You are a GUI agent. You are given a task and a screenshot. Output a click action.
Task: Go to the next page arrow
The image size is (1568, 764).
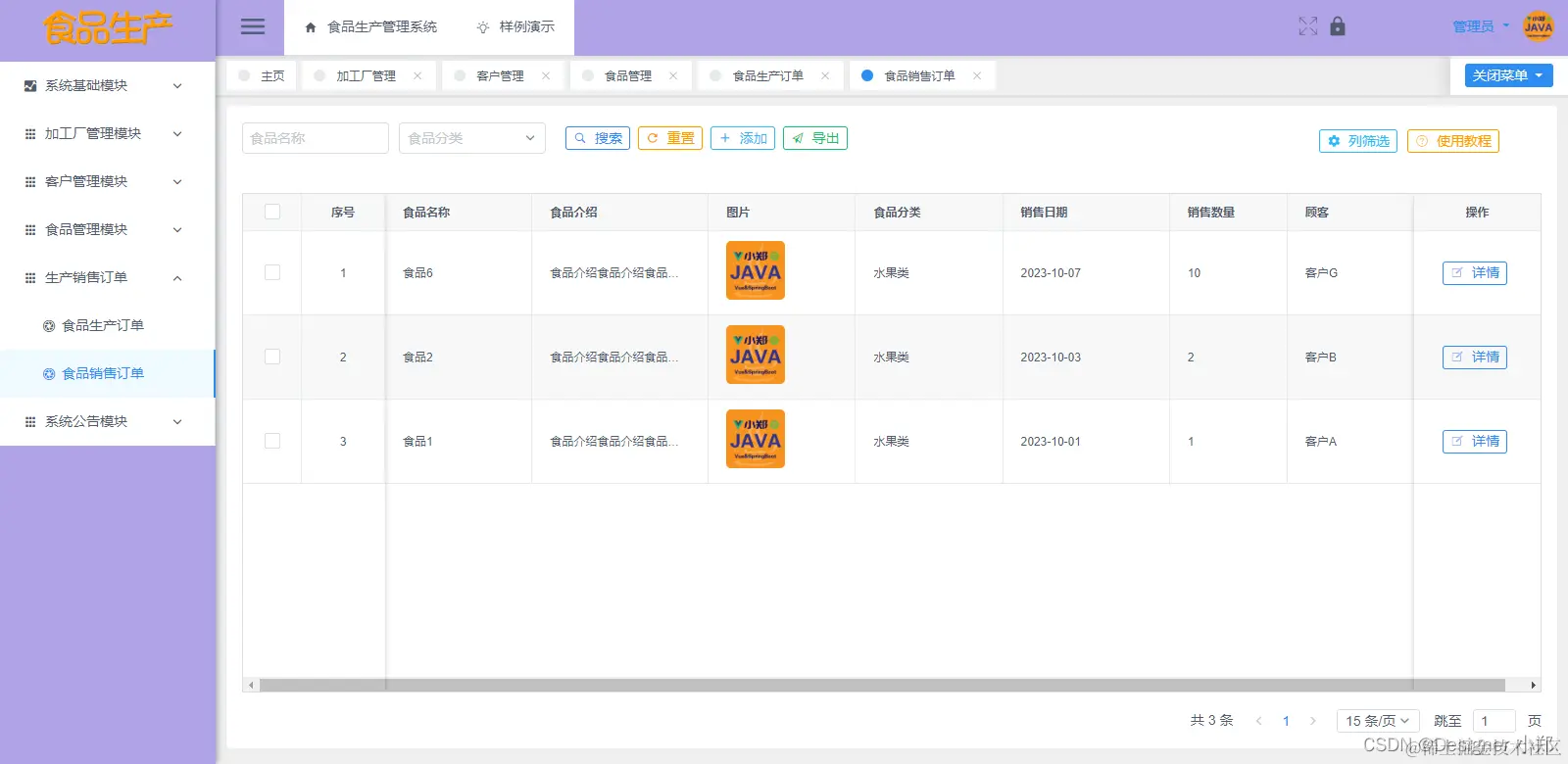coord(1313,721)
